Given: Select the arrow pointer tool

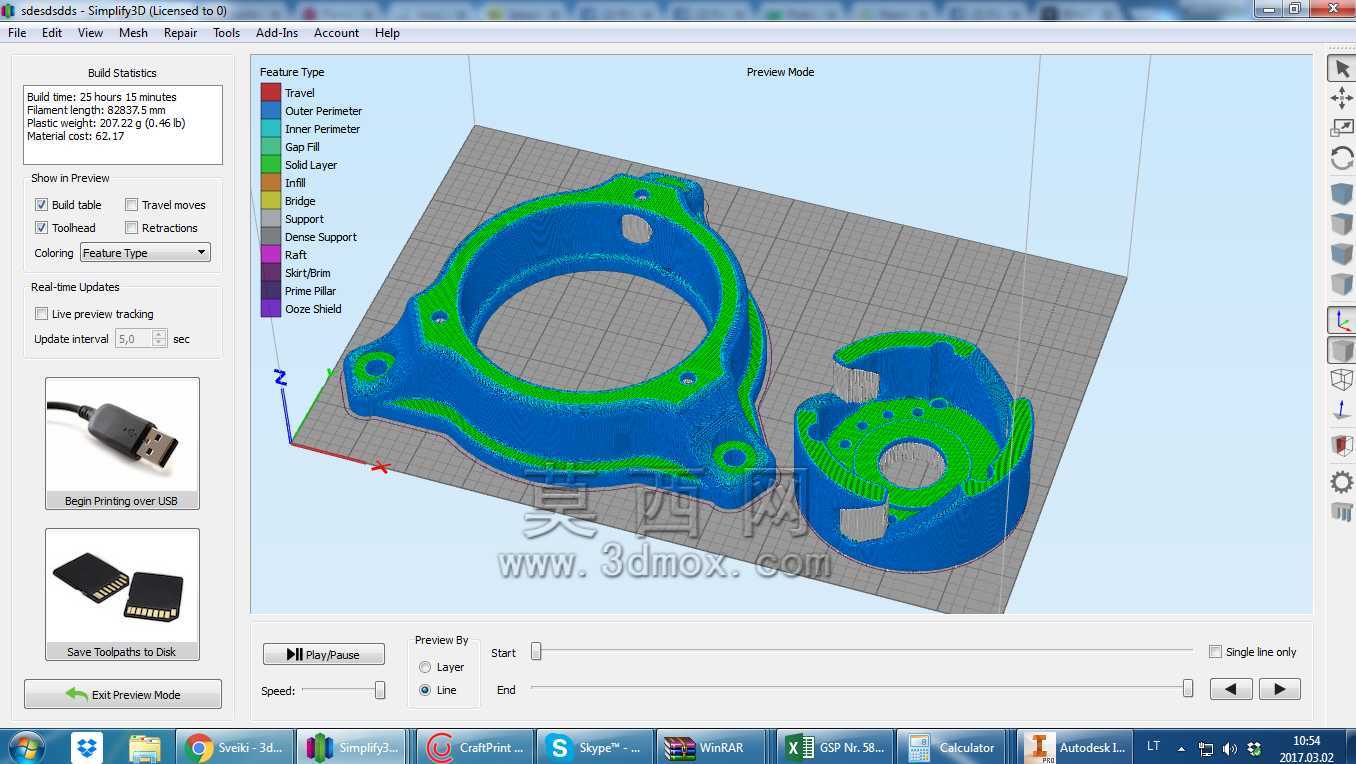Looking at the screenshot, I should (x=1341, y=68).
